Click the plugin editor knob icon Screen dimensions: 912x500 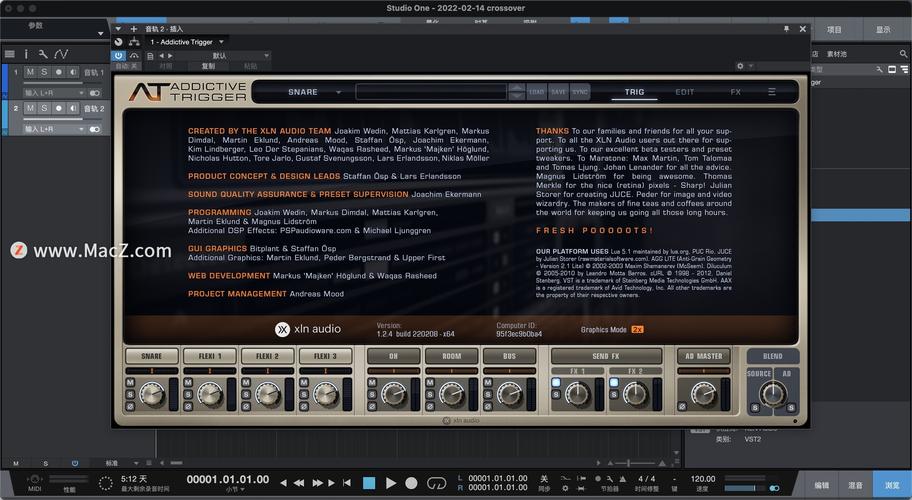click(119, 42)
